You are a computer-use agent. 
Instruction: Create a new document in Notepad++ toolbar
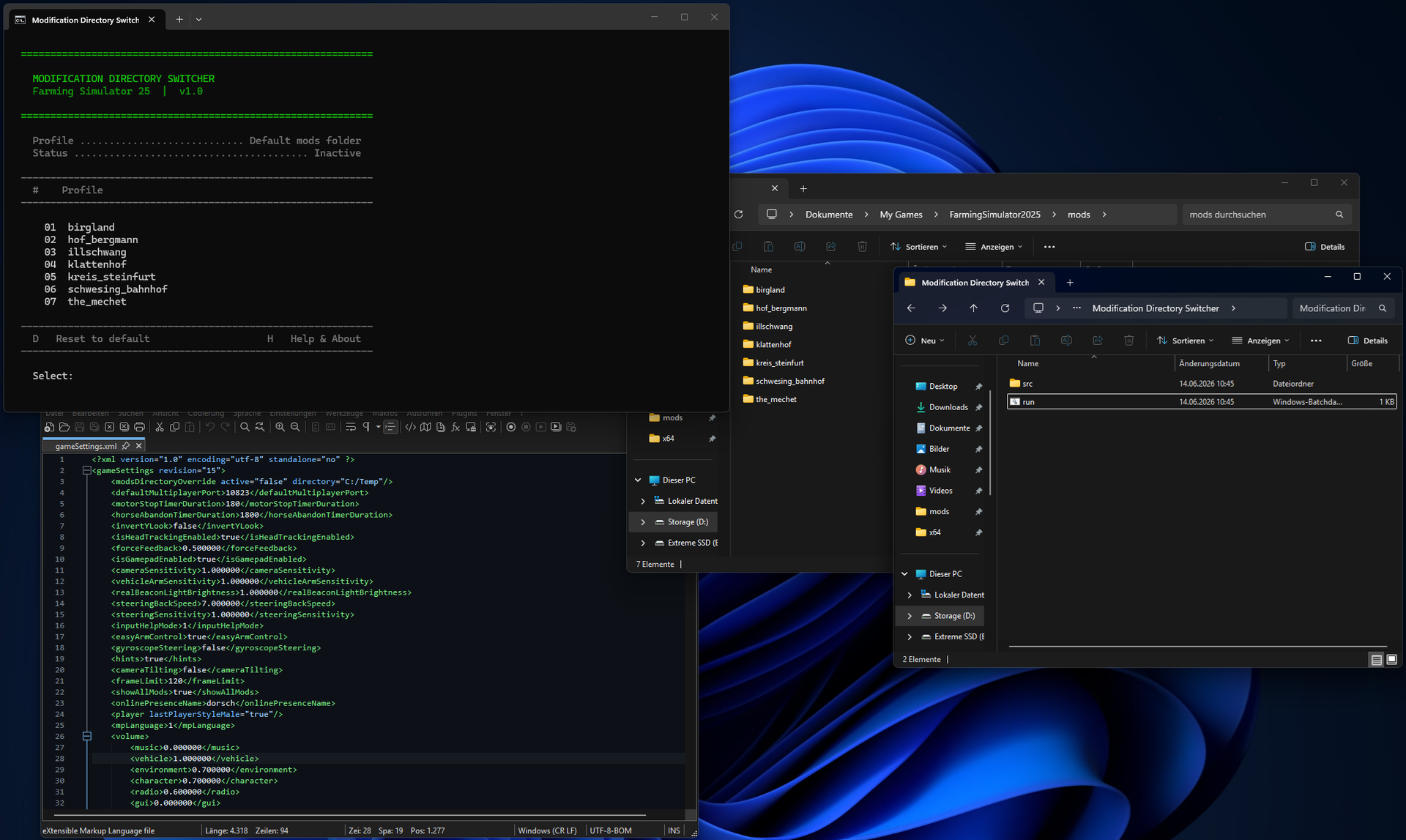[x=49, y=427]
